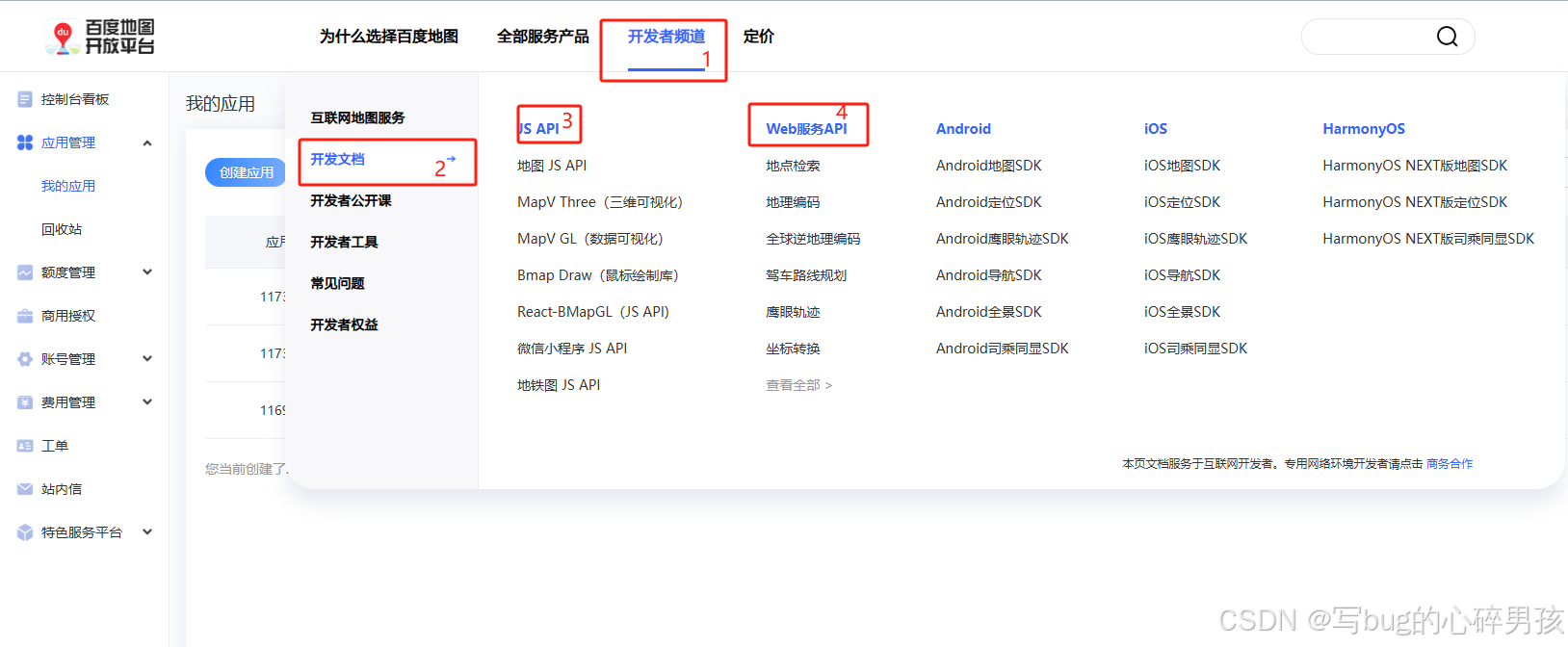Screen dimensions: 1568x647
Task: Click the search magnifier icon
Action: (x=1447, y=37)
